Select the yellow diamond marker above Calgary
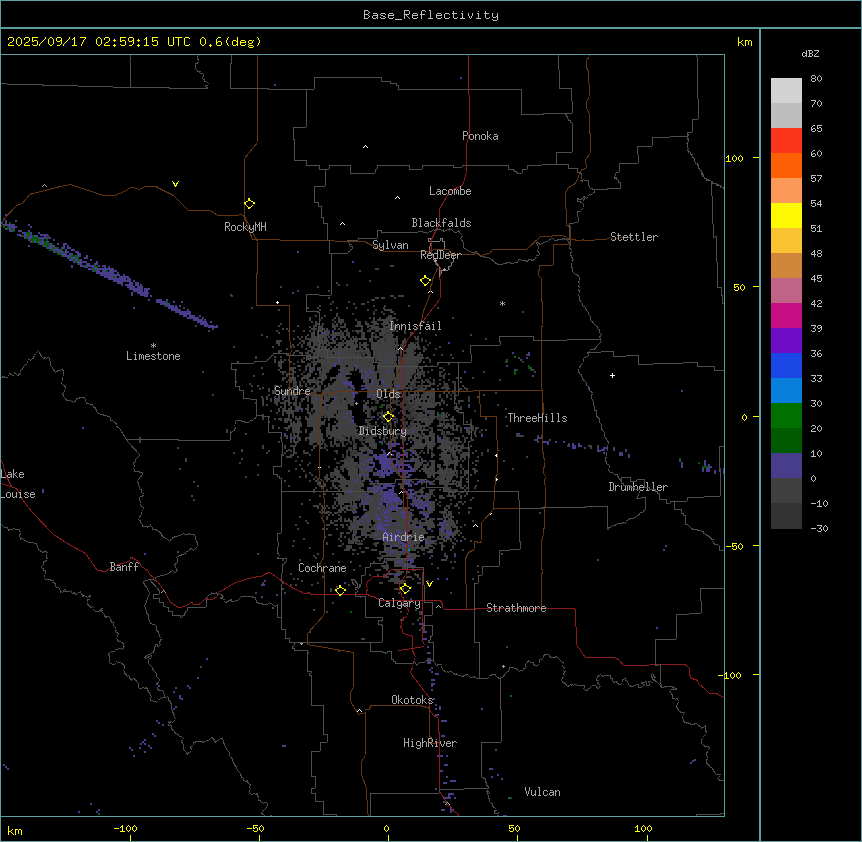862x842 pixels. (405, 588)
